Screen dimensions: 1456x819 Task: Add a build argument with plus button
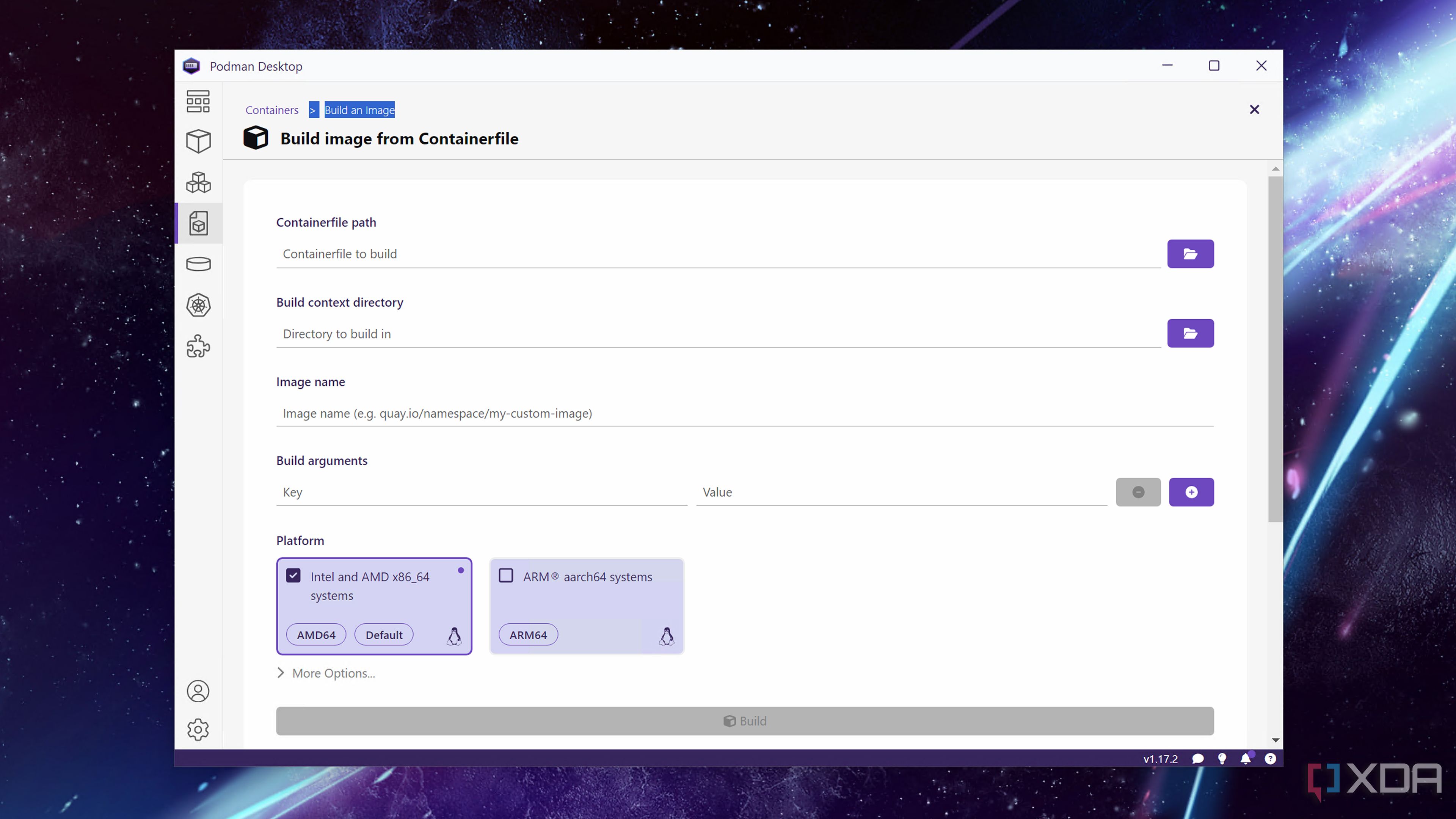[1191, 492]
